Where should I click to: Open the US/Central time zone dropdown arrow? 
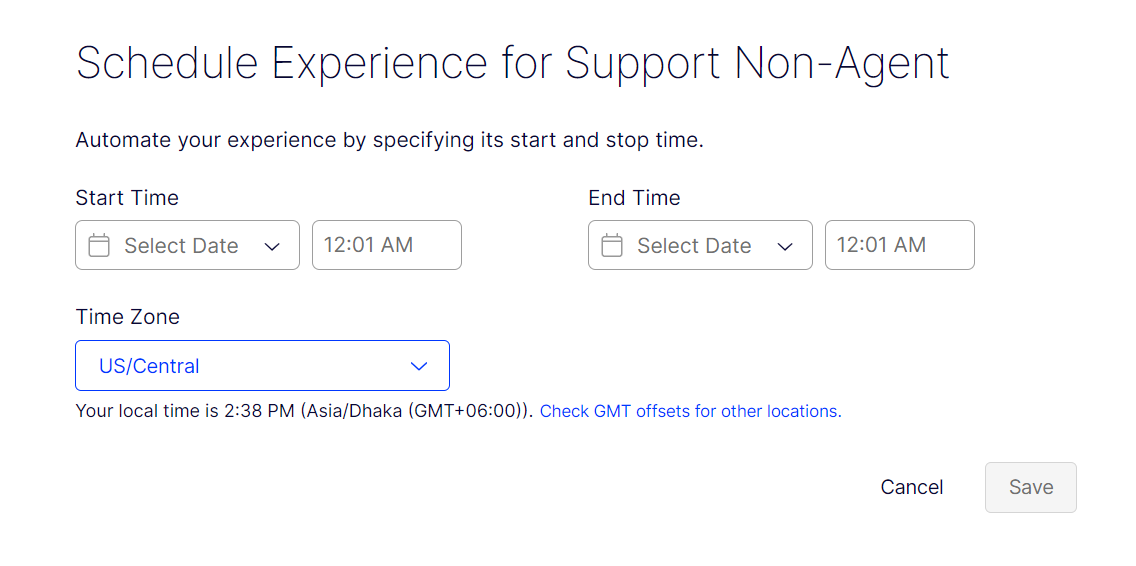pyautogui.click(x=419, y=366)
